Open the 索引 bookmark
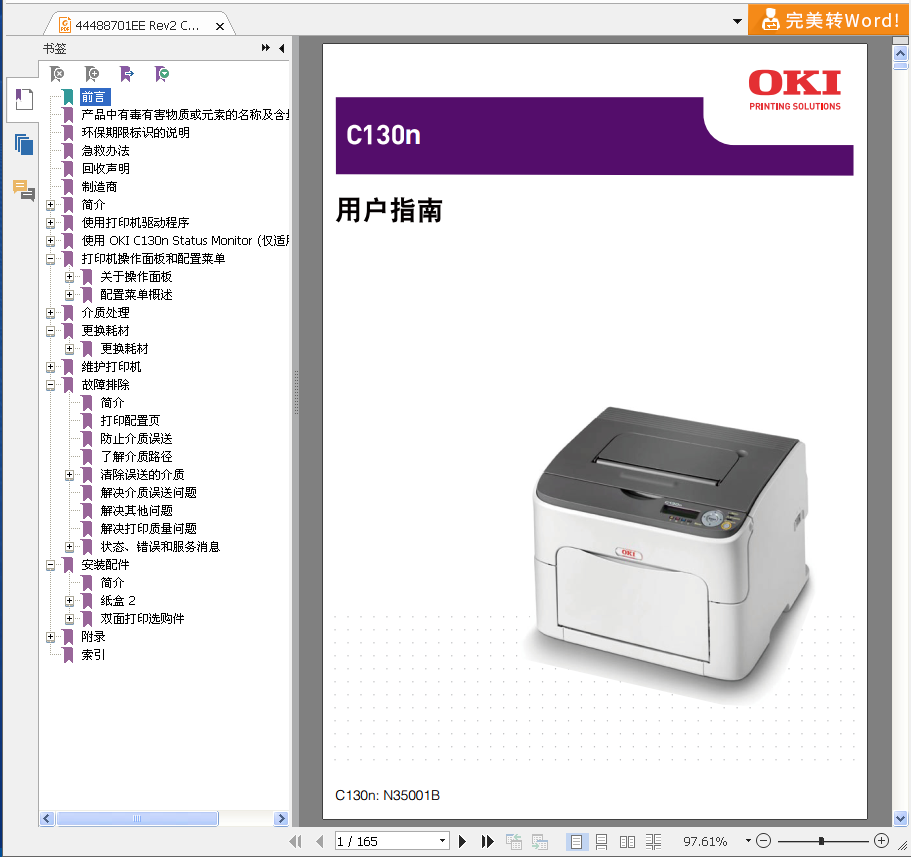Screen dimensions: 911x857 click(x=94, y=655)
